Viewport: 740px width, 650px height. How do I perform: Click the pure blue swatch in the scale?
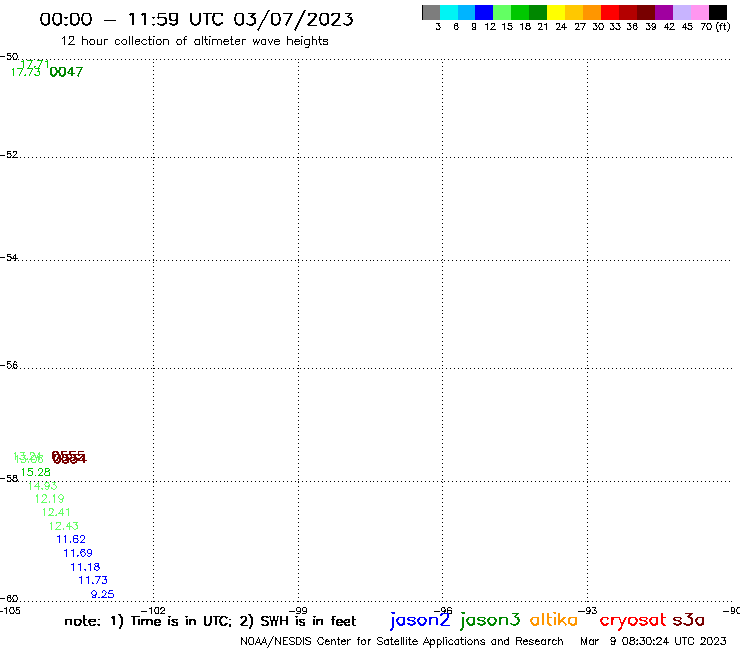click(484, 12)
